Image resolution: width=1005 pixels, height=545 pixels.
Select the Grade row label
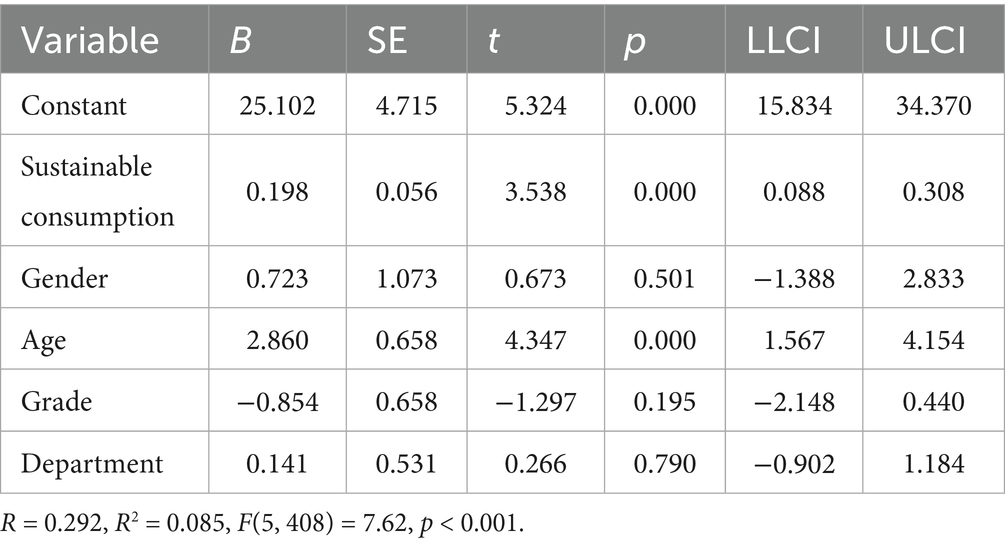click(56, 401)
